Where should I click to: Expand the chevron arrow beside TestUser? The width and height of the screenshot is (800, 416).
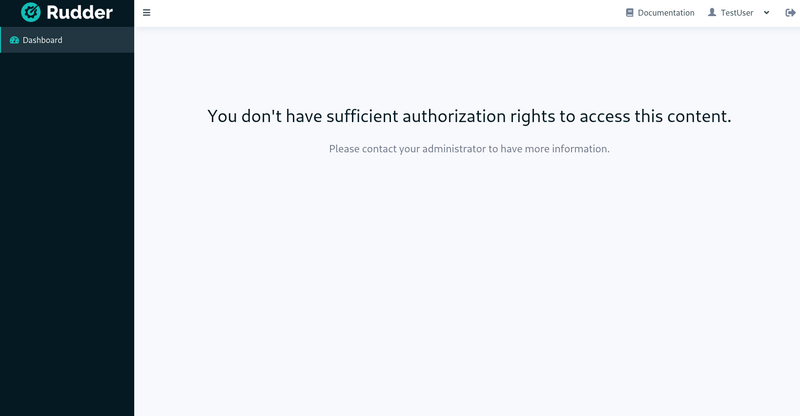coord(766,13)
